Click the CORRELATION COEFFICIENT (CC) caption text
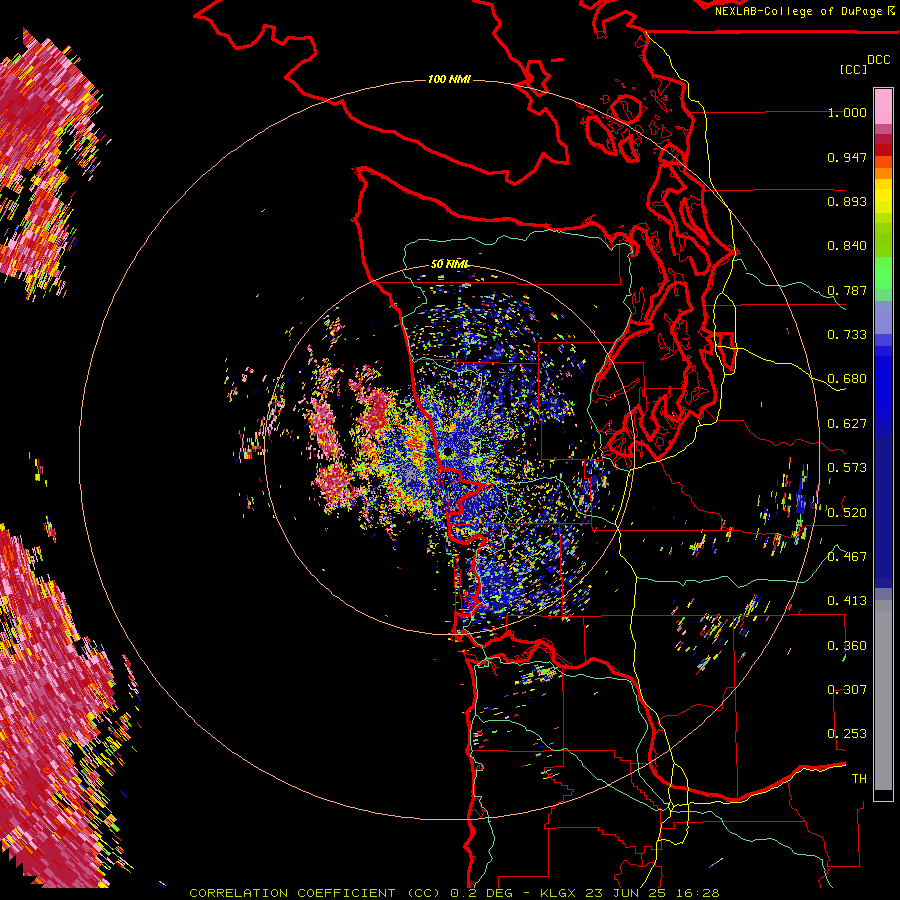Image resolution: width=900 pixels, height=900 pixels. 314,893
